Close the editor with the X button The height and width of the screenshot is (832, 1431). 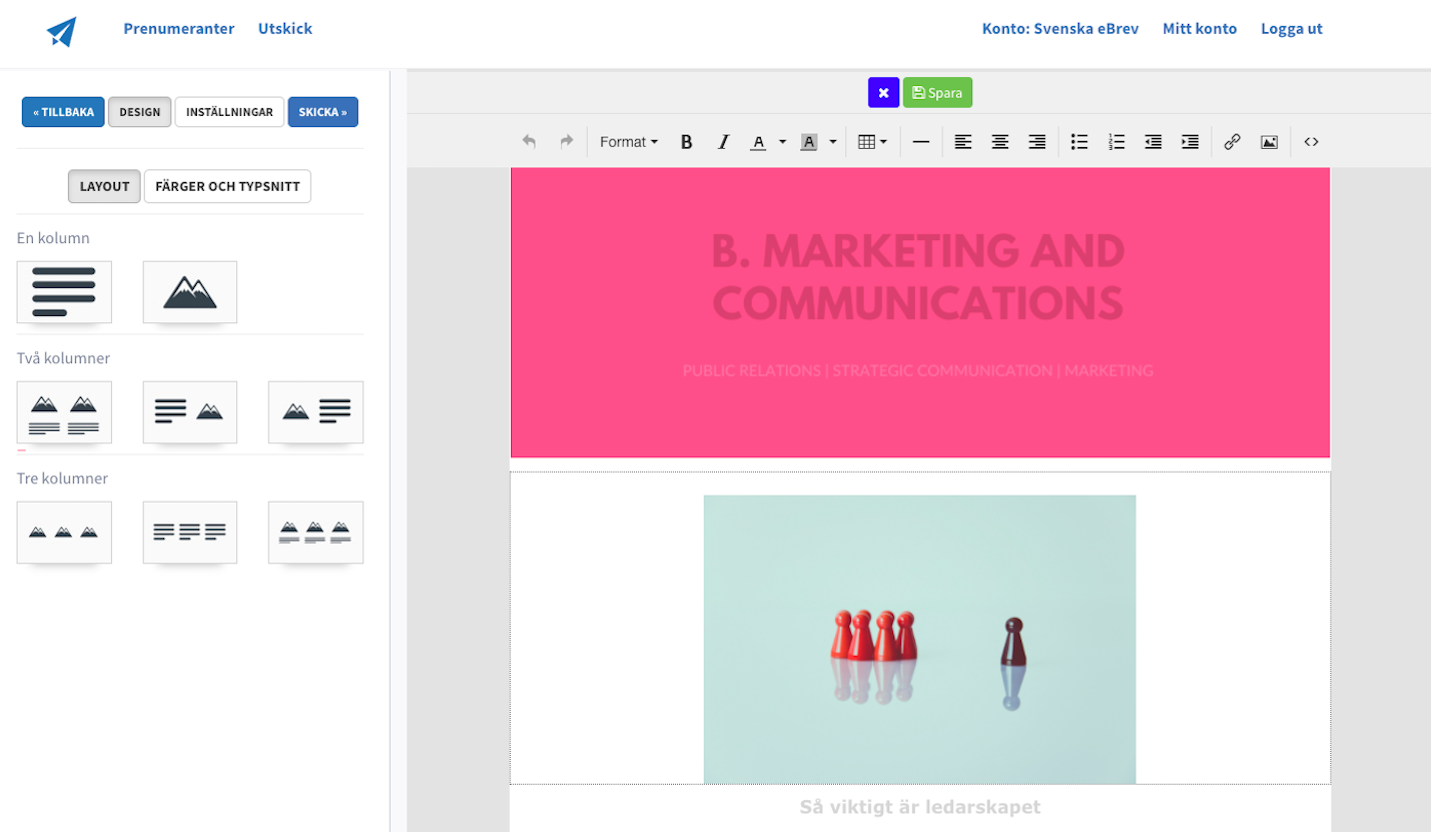pyautogui.click(x=883, y=93)
